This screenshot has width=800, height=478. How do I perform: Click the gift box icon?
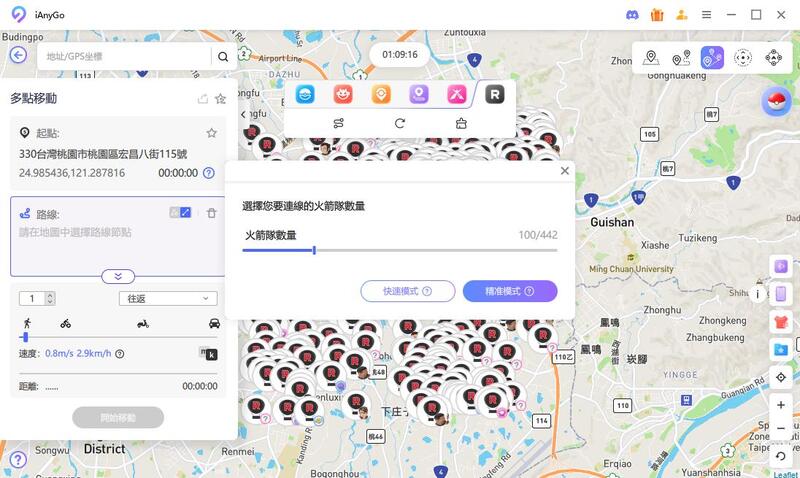(657, 15)
